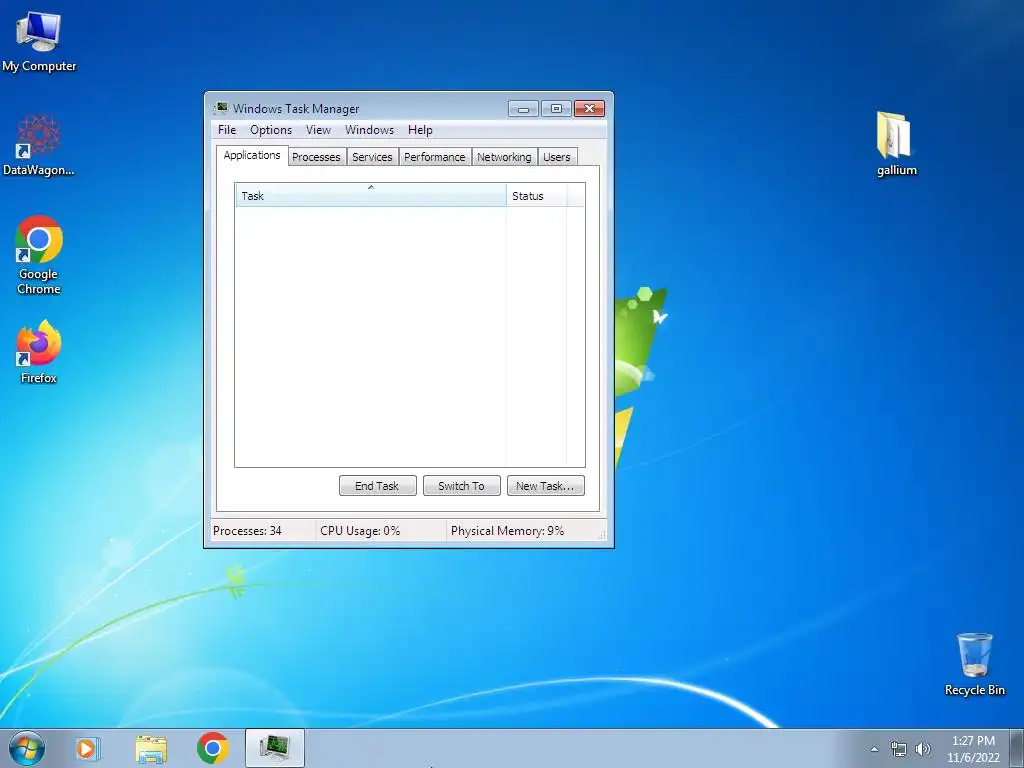Launch Firefox from the desktop shortcut

click(x=39, y=351)
